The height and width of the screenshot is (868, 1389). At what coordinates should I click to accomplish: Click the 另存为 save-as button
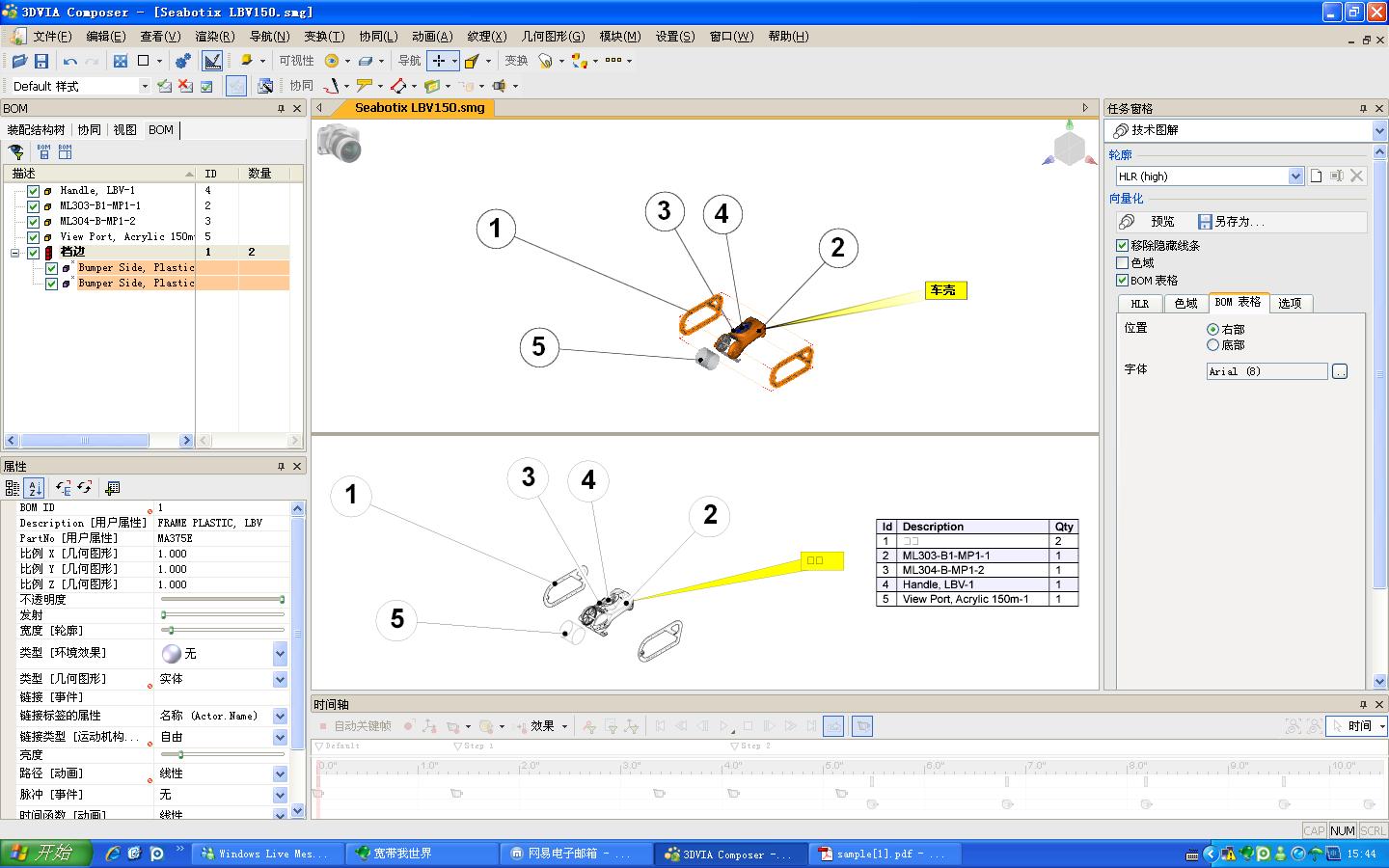(x=1231, y=222)
